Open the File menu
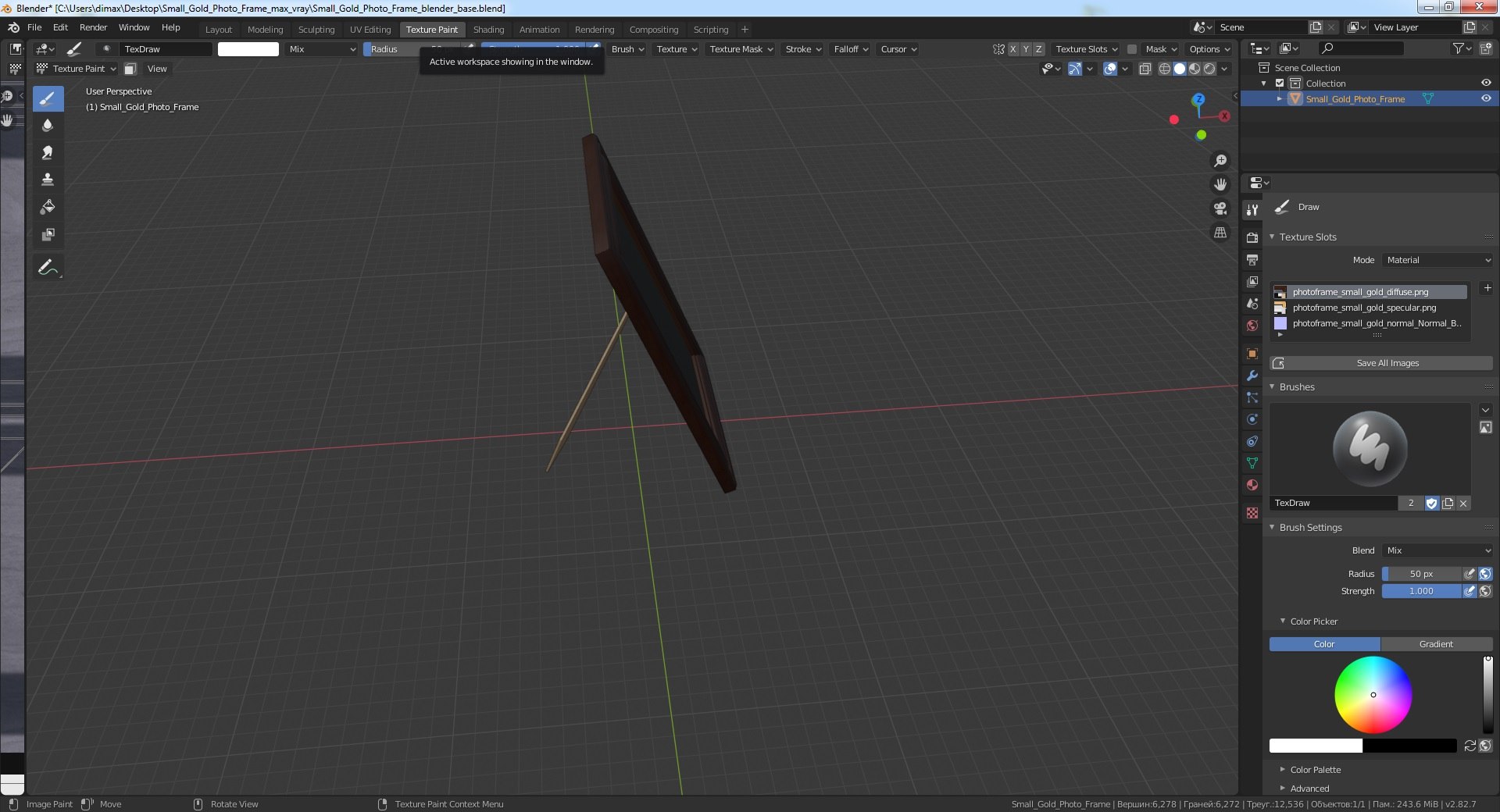The image size is (1500, 812). coord(34,27)
